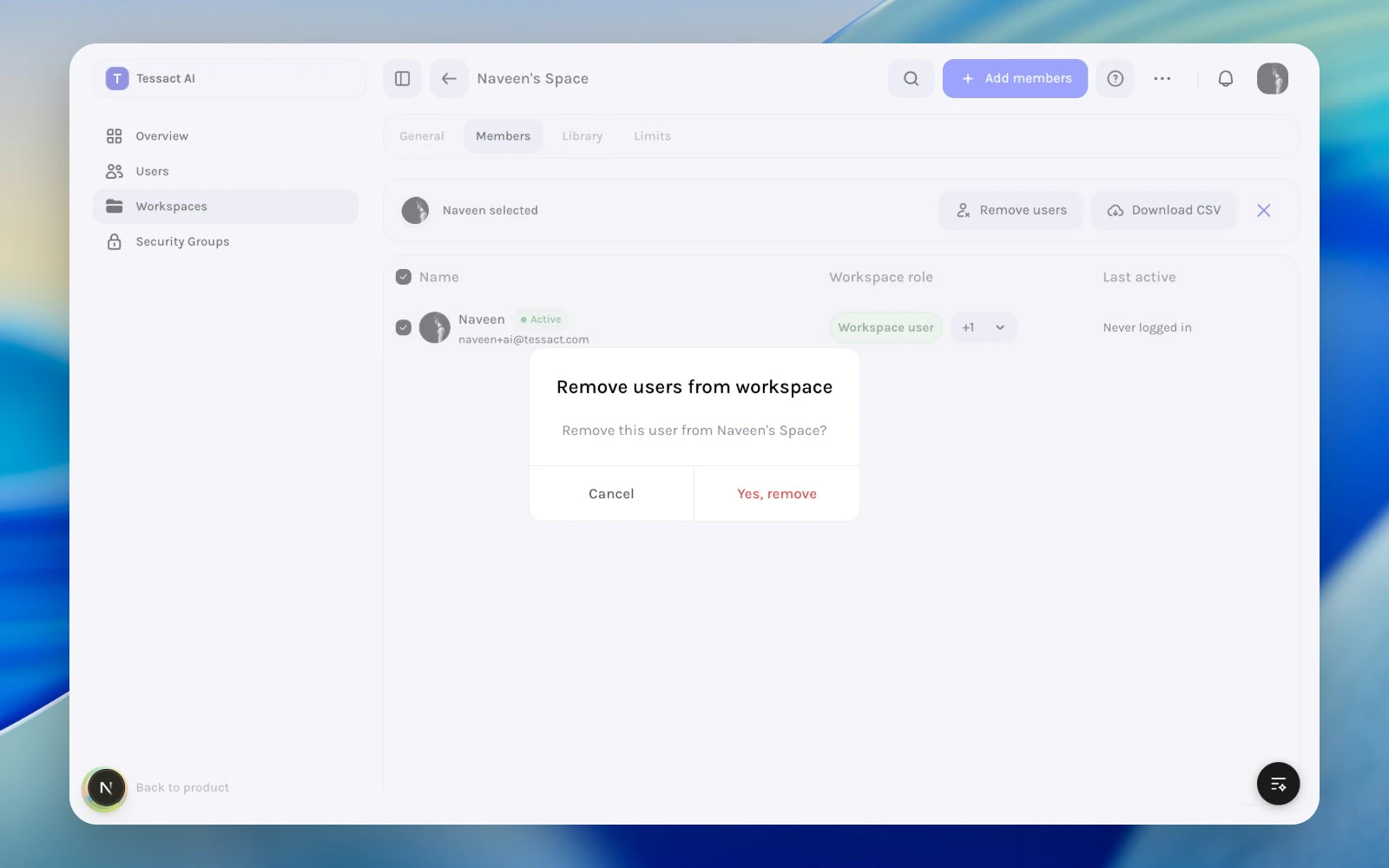Click the Add members button
The image size is (1389, 868).
pos(1015,78)
